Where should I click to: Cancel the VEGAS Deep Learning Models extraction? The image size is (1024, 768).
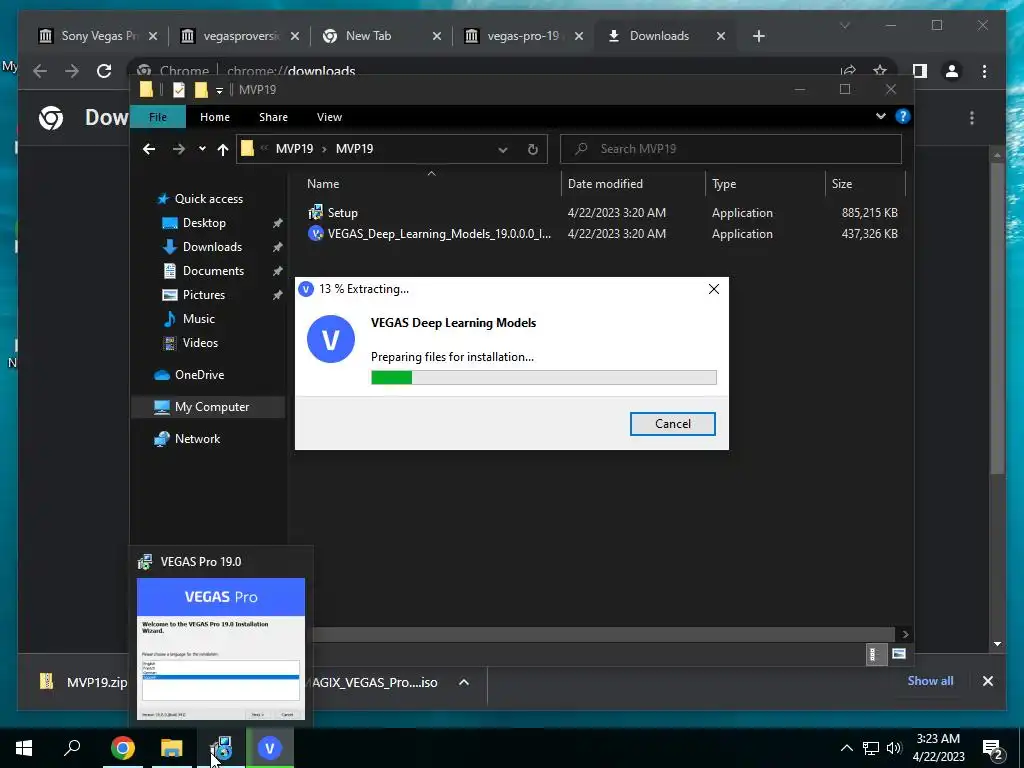click(x=672, y=423)
